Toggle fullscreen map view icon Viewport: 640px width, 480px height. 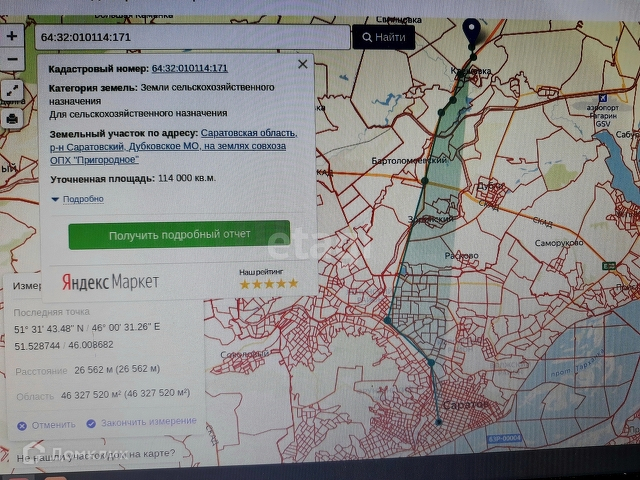[x=12, y=90]
